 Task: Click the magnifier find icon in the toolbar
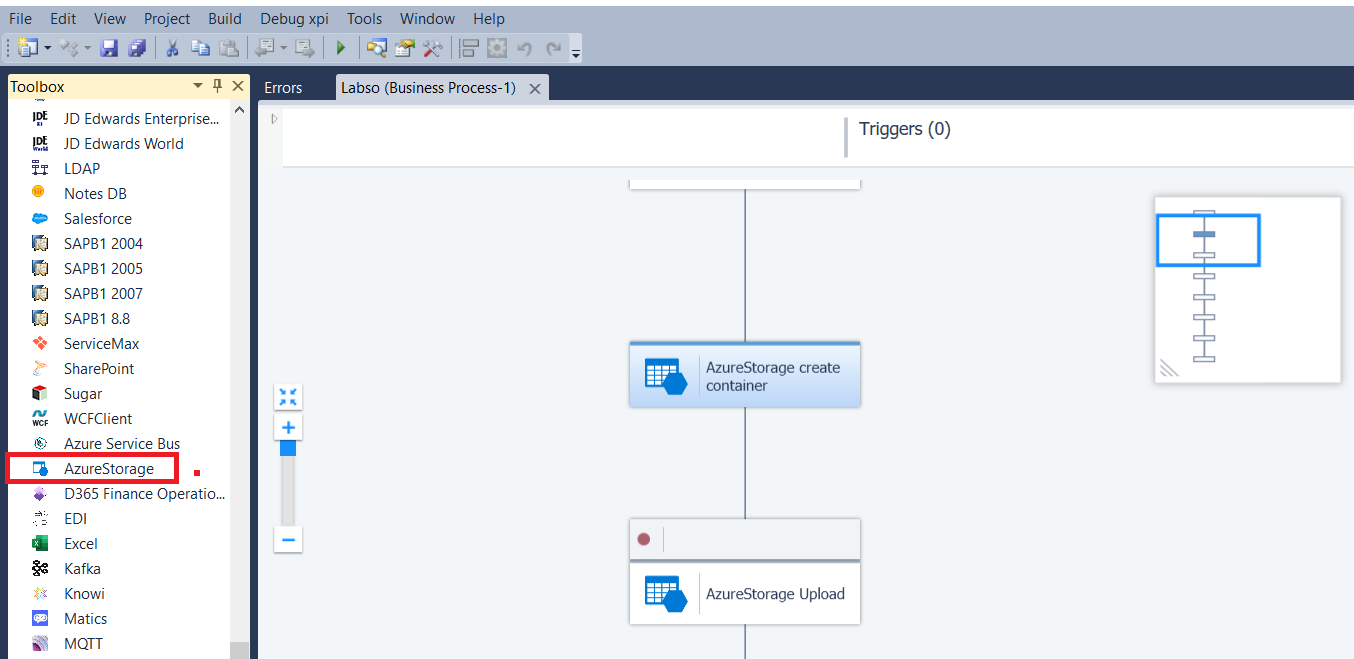(377, 47)
